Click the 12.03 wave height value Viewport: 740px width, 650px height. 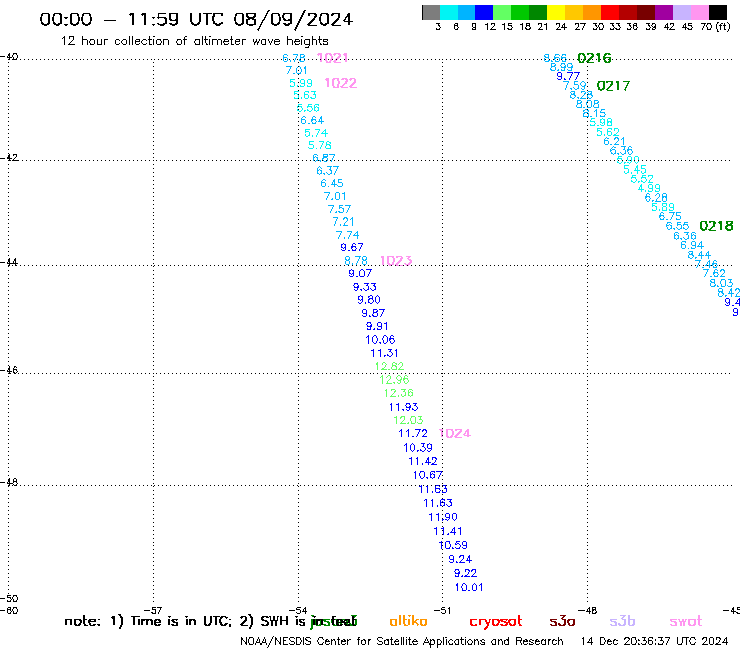point(409,420)
